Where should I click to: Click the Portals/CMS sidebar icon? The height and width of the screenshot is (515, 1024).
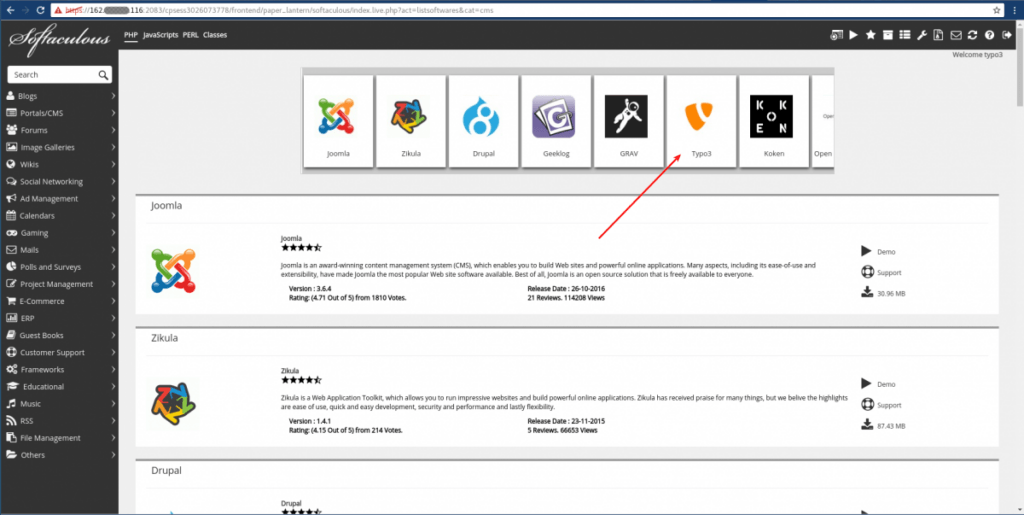tap(11, 113)
